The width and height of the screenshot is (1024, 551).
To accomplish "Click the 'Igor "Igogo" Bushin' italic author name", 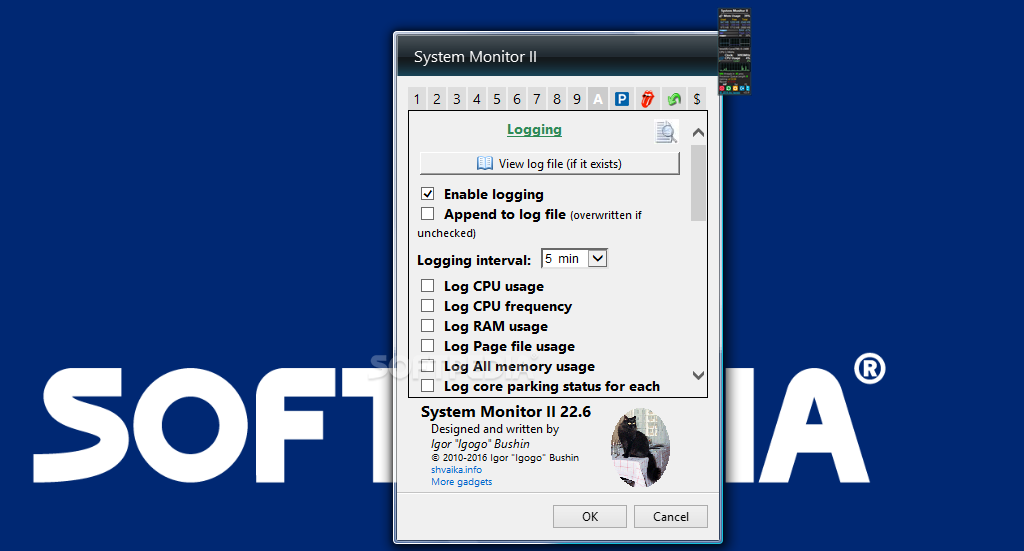I will pyautogui.click(x=480, y=444).
